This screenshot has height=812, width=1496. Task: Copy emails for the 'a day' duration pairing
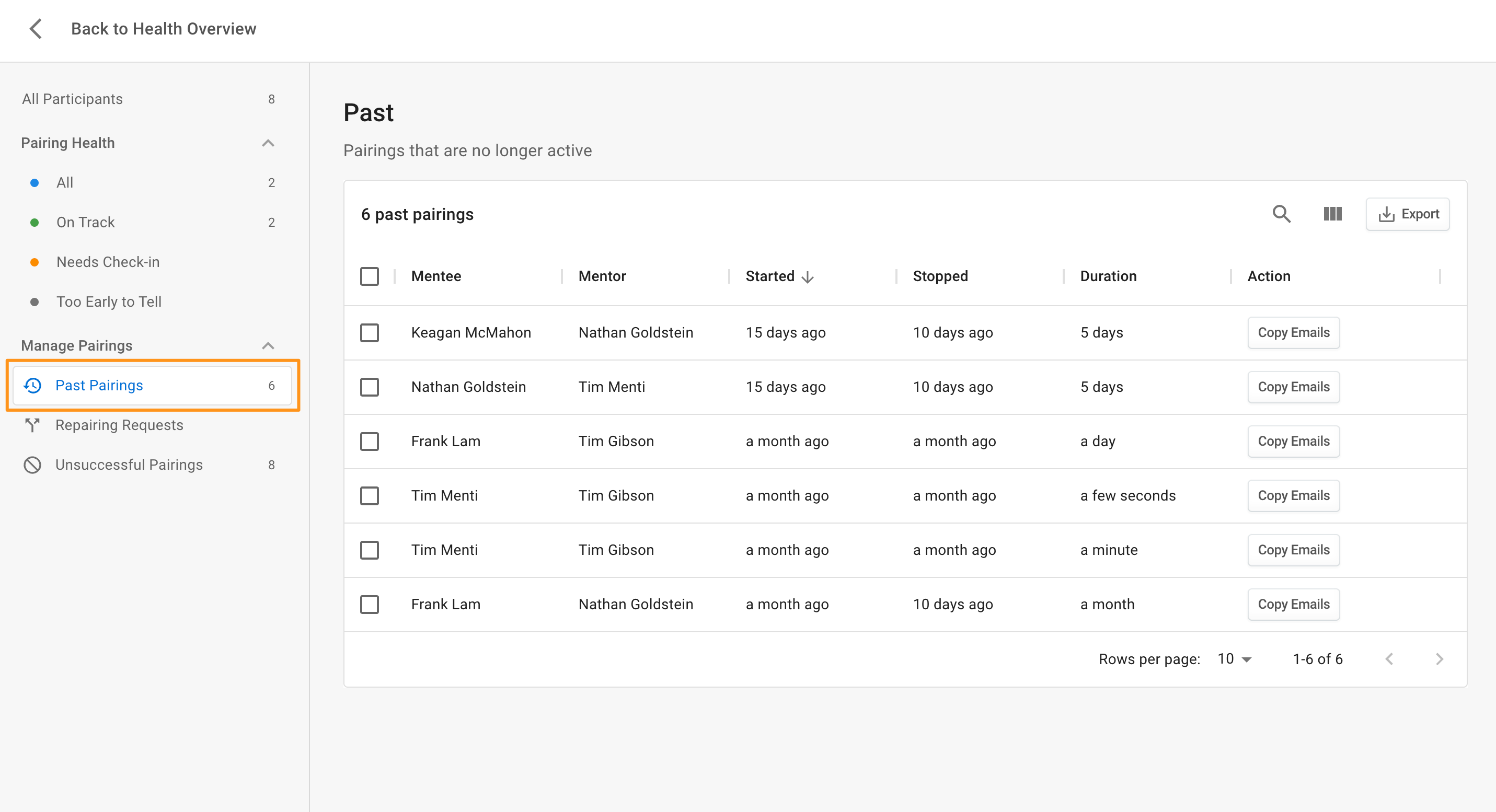click(x=1293, y=441)
